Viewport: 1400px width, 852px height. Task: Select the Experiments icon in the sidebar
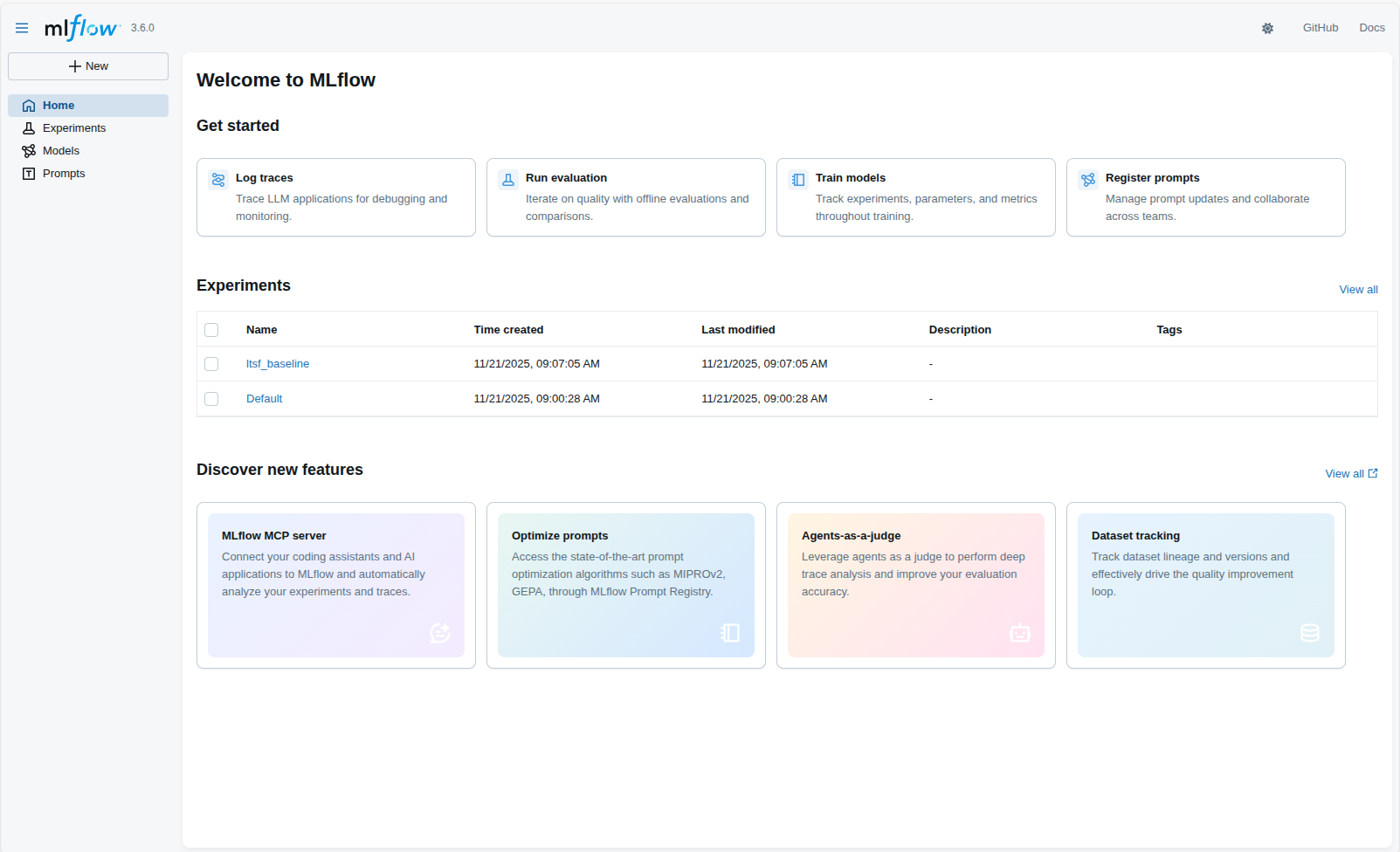27,127
